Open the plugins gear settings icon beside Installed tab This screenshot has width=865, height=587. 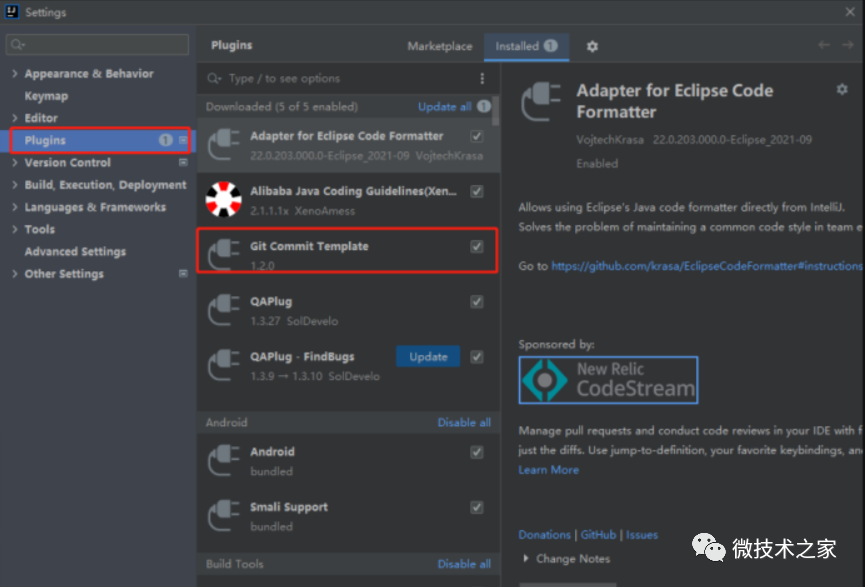coord(592,46)
